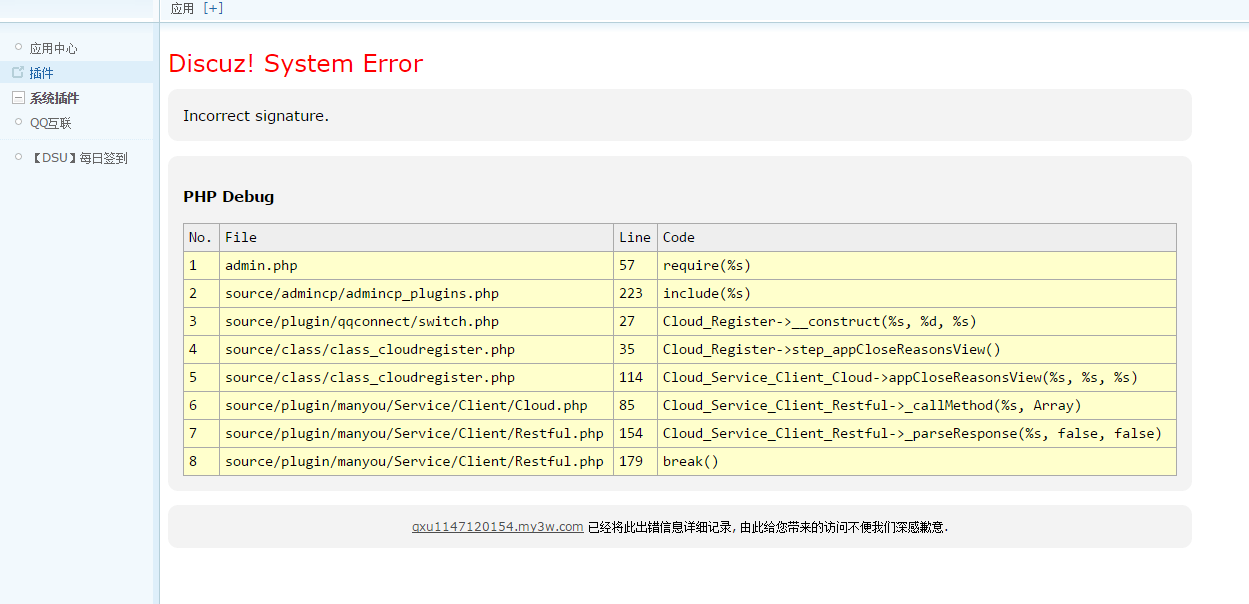Click the bullet icon beside 应用中心

(x=18, y=46)
